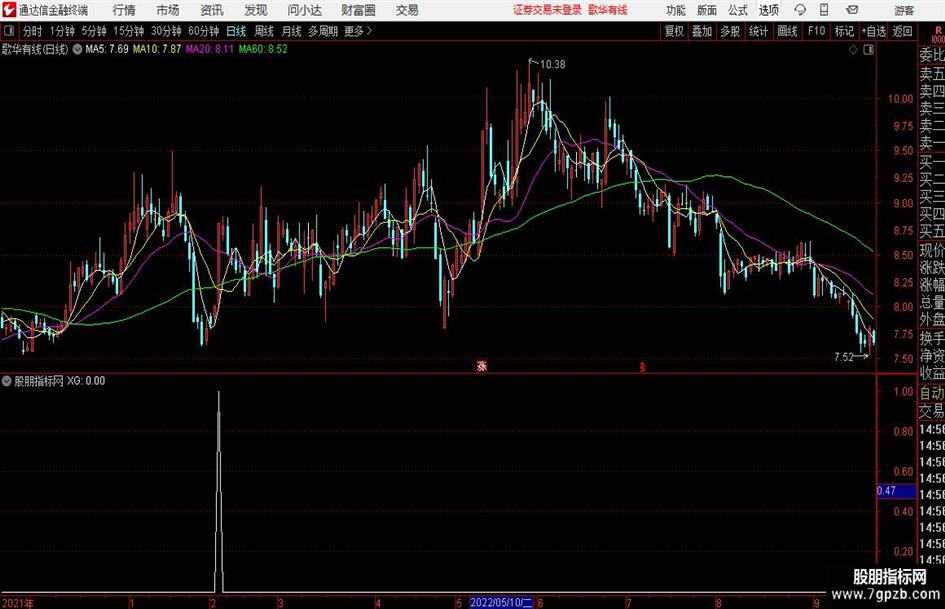This screenshot has width=945, height=609.
Task: Switch to the 月线 monthly period
Action: (x=291, y=31)
